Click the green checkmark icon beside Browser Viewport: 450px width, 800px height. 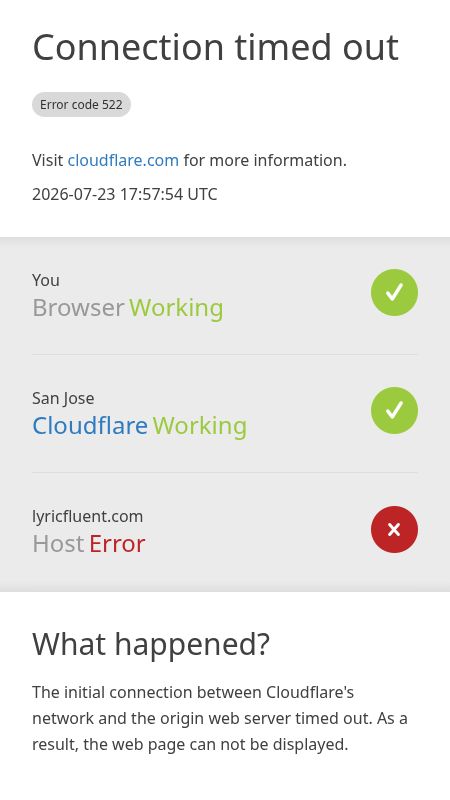click(x=394, y=292)
